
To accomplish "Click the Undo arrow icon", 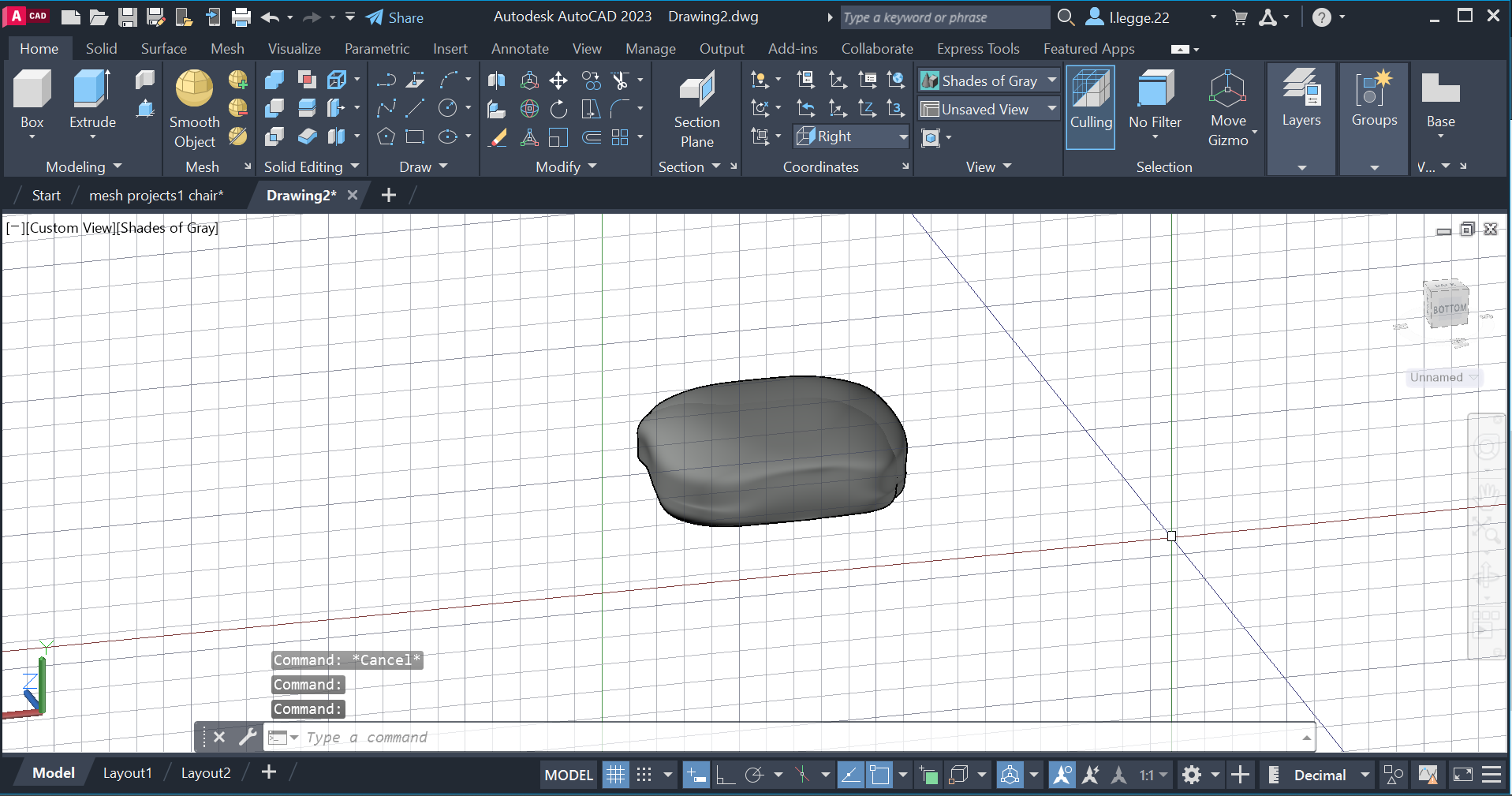I will pyautogui.click(x=270, y=17).
